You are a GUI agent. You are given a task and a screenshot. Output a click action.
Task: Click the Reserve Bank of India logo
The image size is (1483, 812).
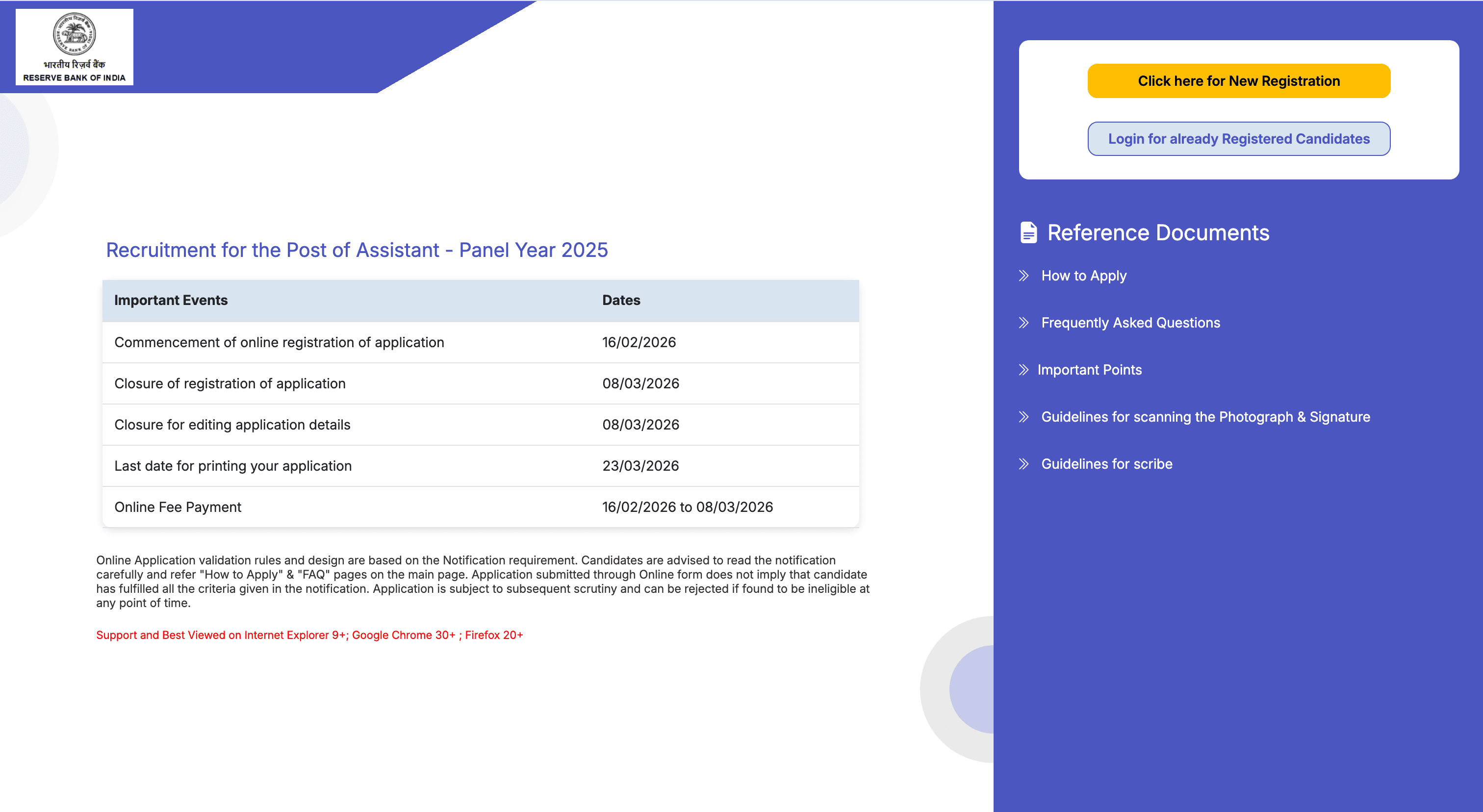tap(74, 47)
